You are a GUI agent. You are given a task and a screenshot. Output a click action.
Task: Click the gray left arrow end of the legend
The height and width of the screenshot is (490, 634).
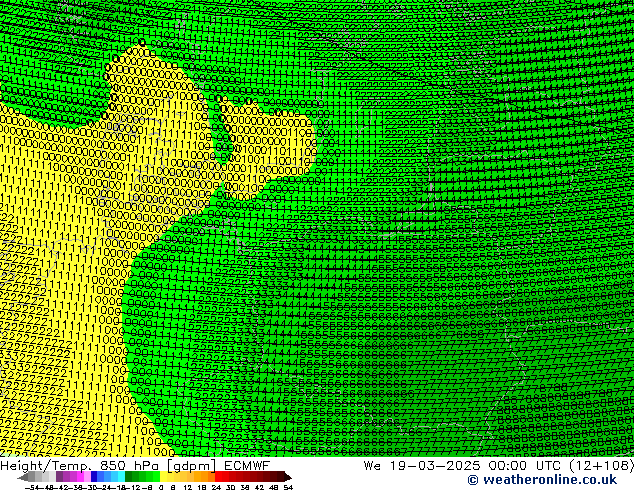(x=23, y=477)
